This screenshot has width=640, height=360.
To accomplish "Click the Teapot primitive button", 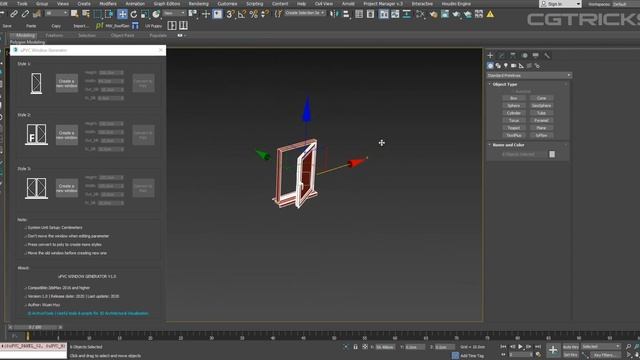I will tap(514, 128).
